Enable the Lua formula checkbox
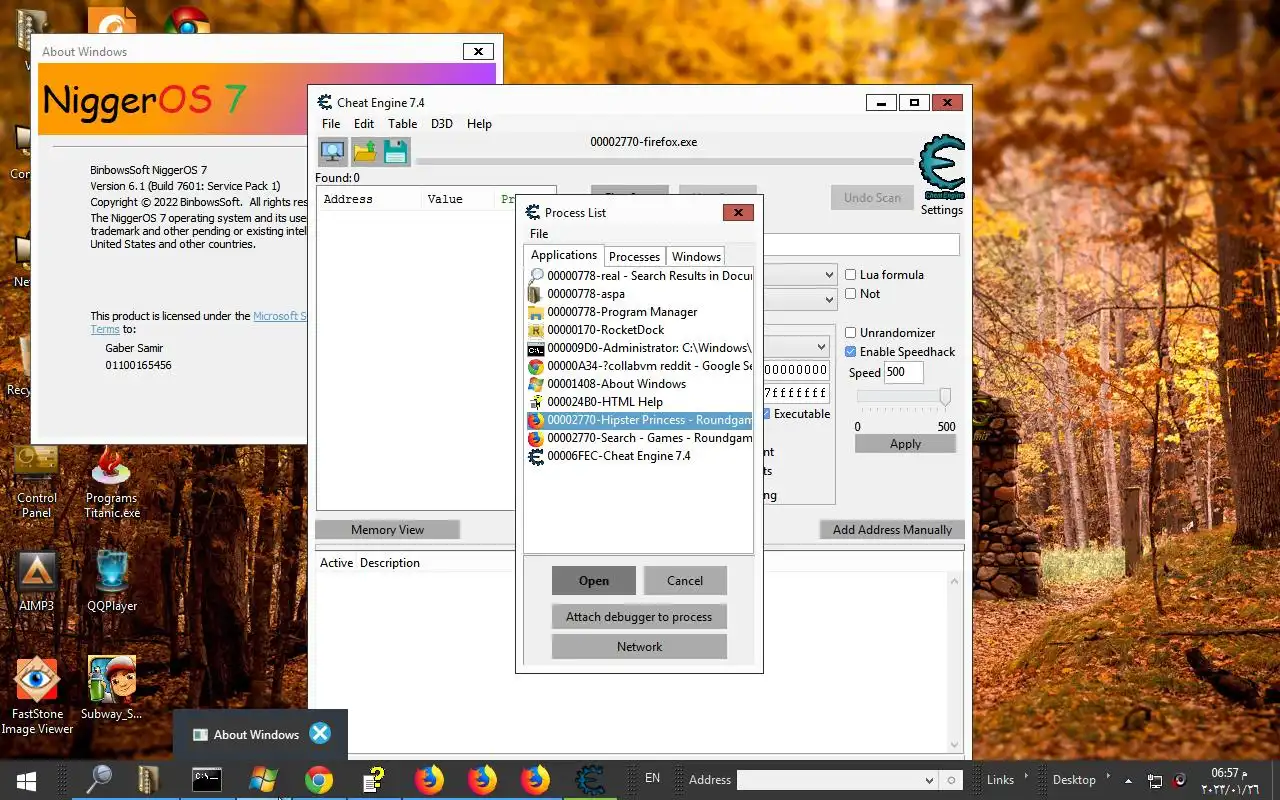Image resolution: width=1280 pixels, height=800 pixels. tap(851, 275)
